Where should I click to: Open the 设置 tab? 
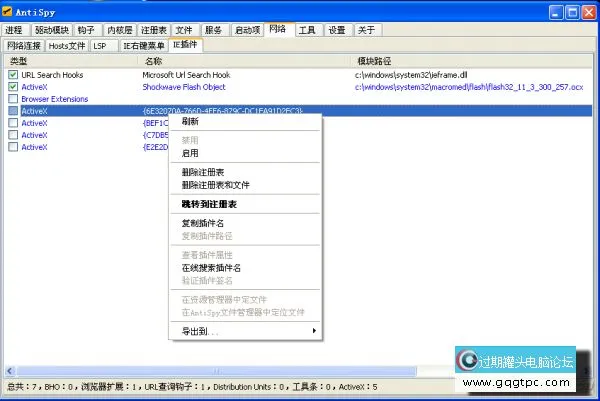(338, 30)
